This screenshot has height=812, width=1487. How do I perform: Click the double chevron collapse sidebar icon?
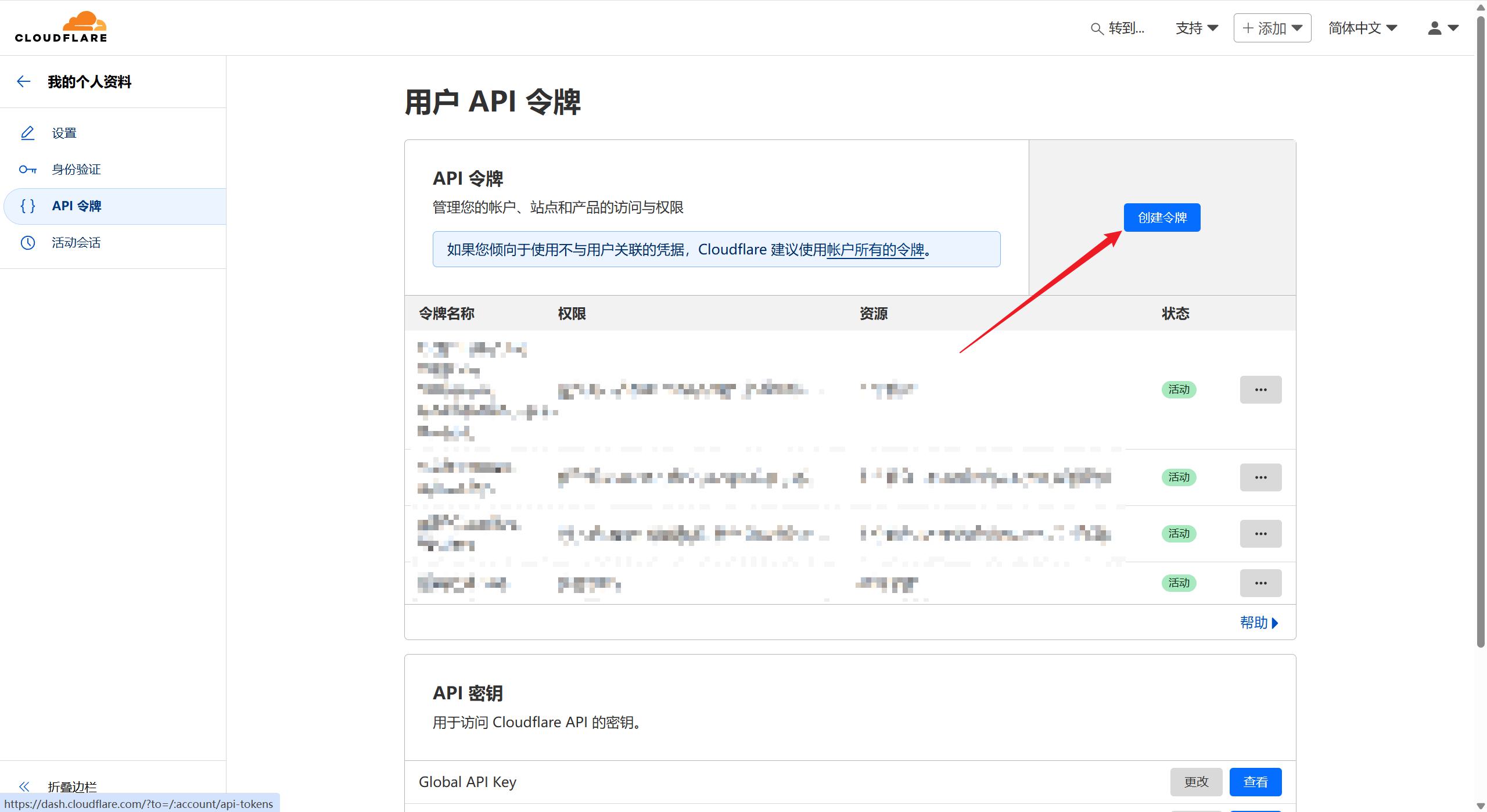coord(24,787)
